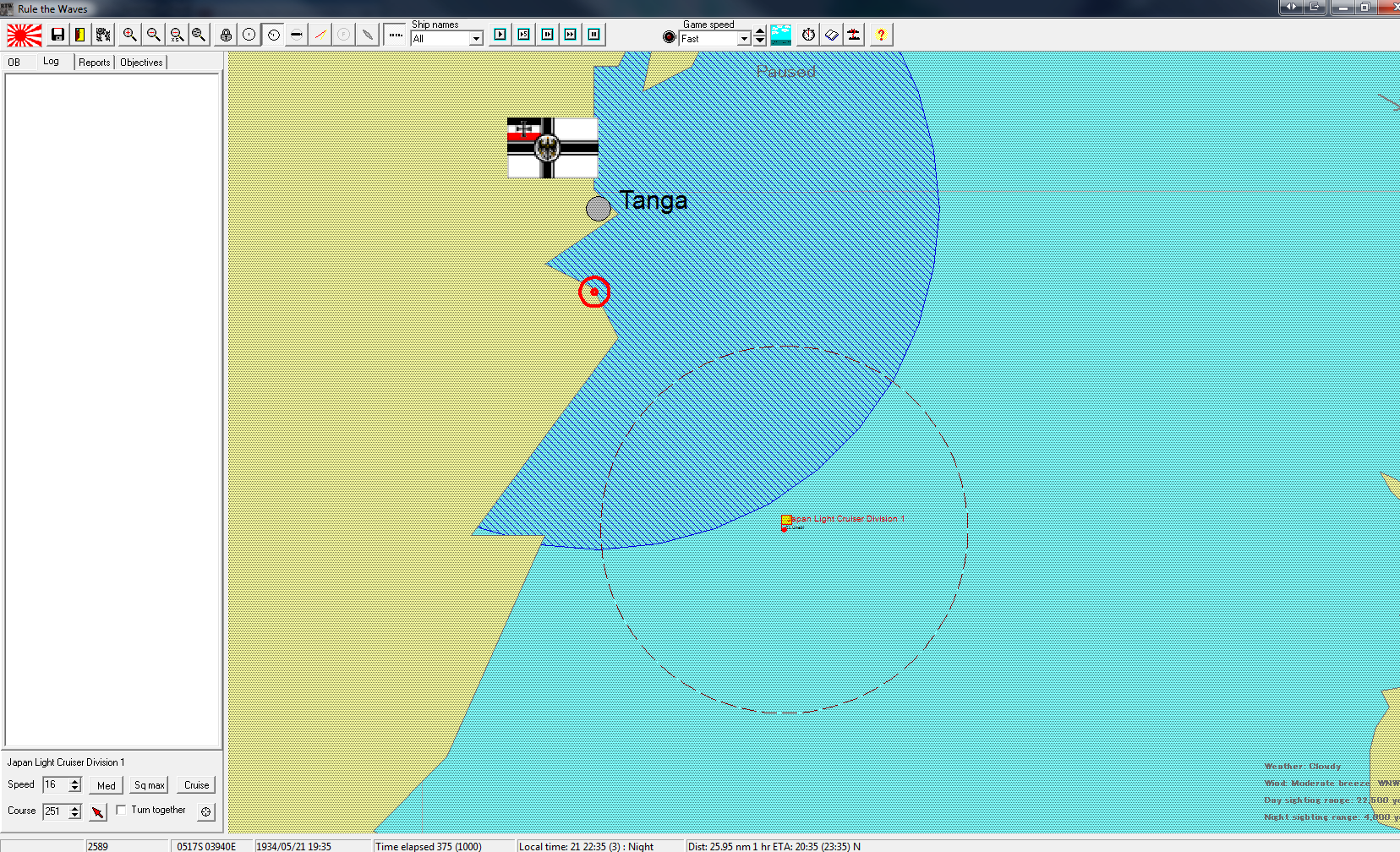Click the gray torpedo toolbar icon
Image resolution: width=1400 pixels, height=852 pixels.
(368, 35)
